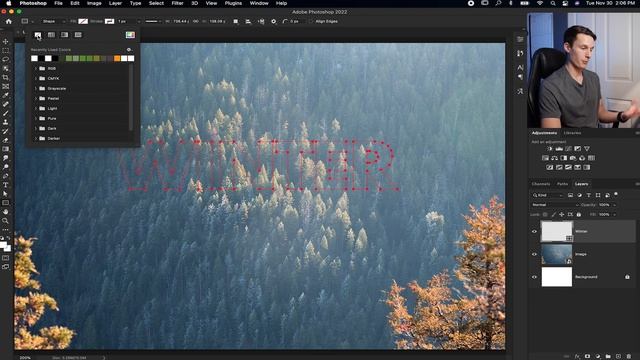Open the Stroke color picker

pyautogui.click(x=109, y=21)
